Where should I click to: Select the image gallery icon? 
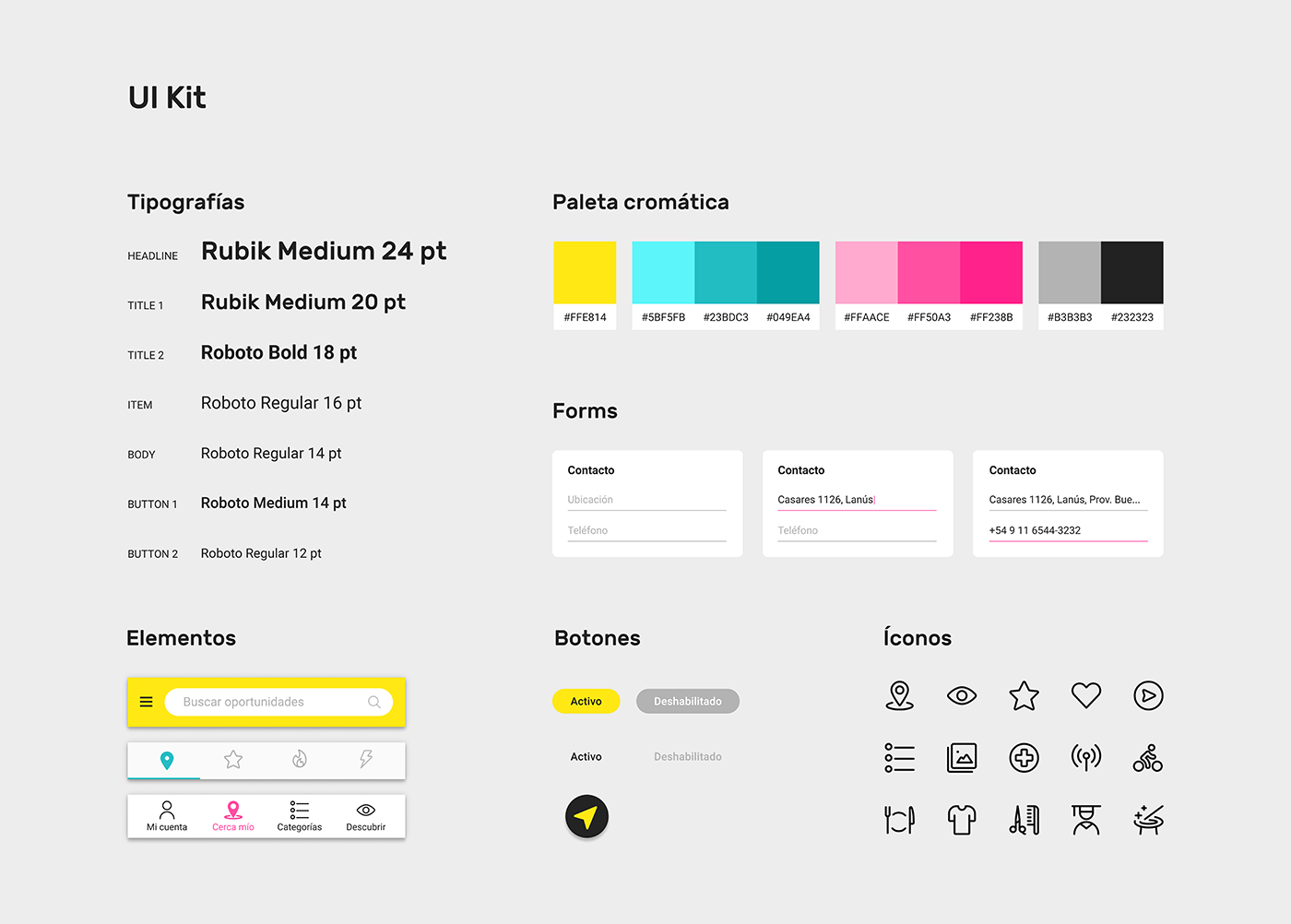click(962, 758)
